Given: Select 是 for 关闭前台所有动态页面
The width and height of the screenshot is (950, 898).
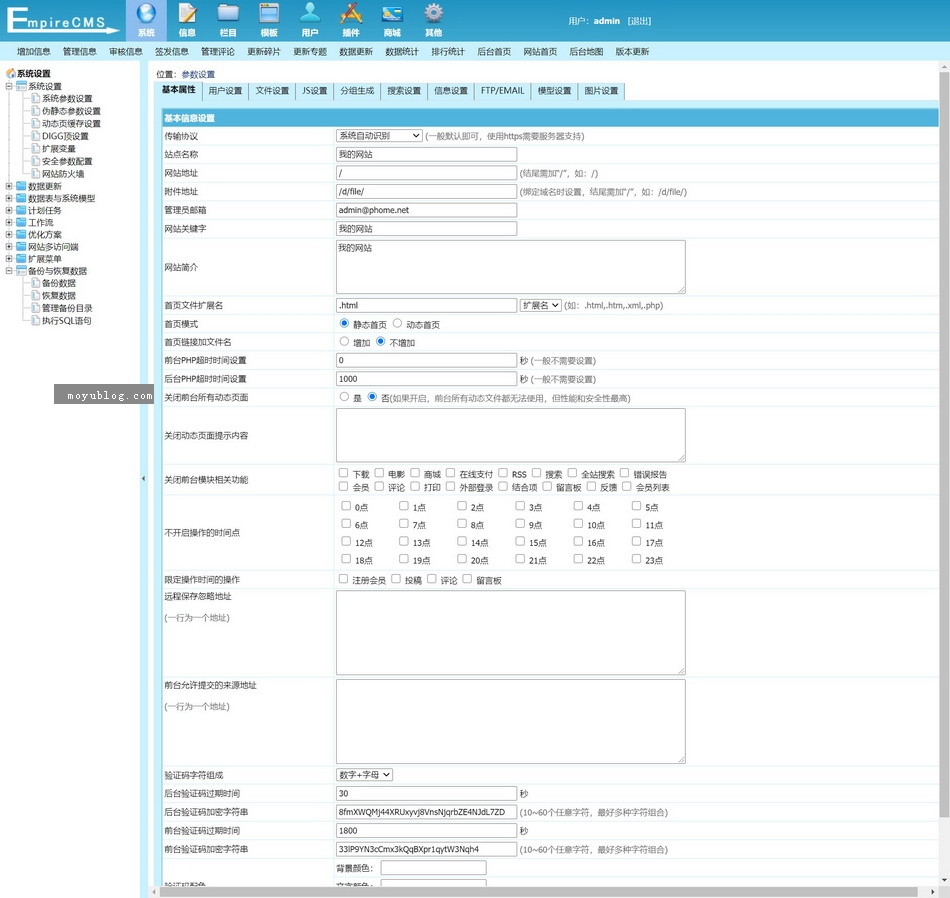Looking at the screenshot, I should (x=344, y=397).
